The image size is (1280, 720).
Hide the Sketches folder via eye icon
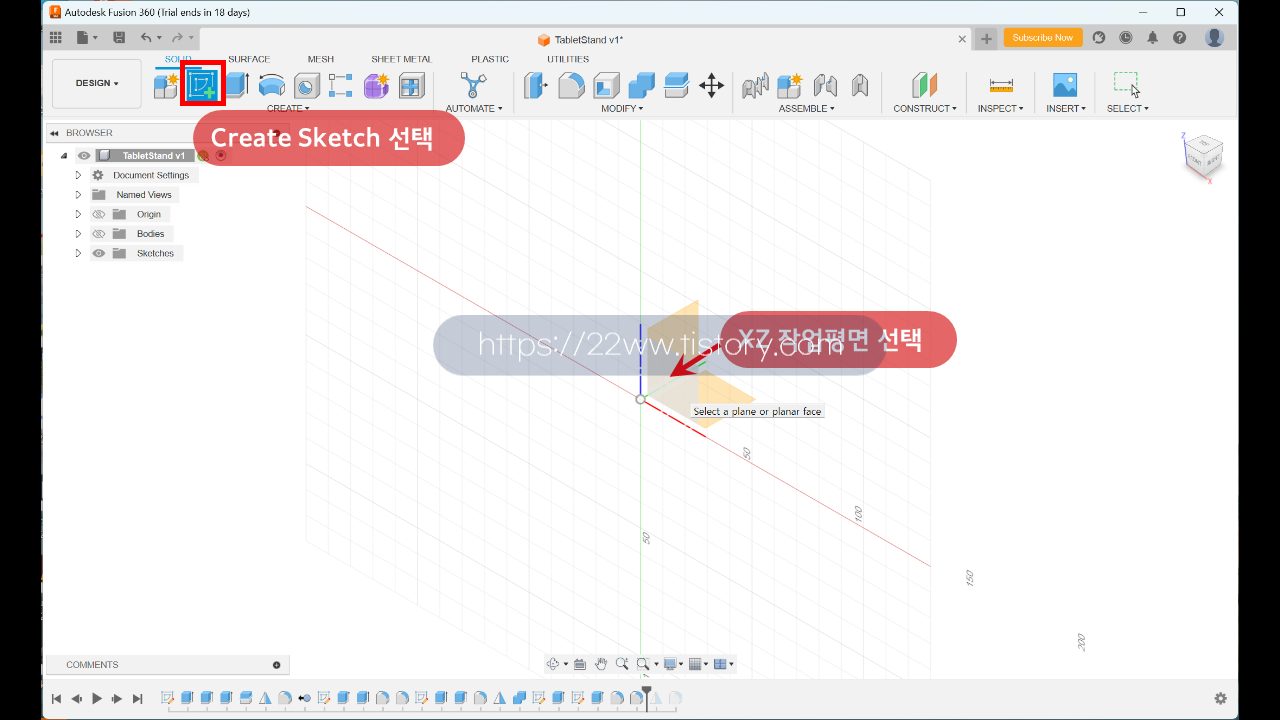[98, 253]
